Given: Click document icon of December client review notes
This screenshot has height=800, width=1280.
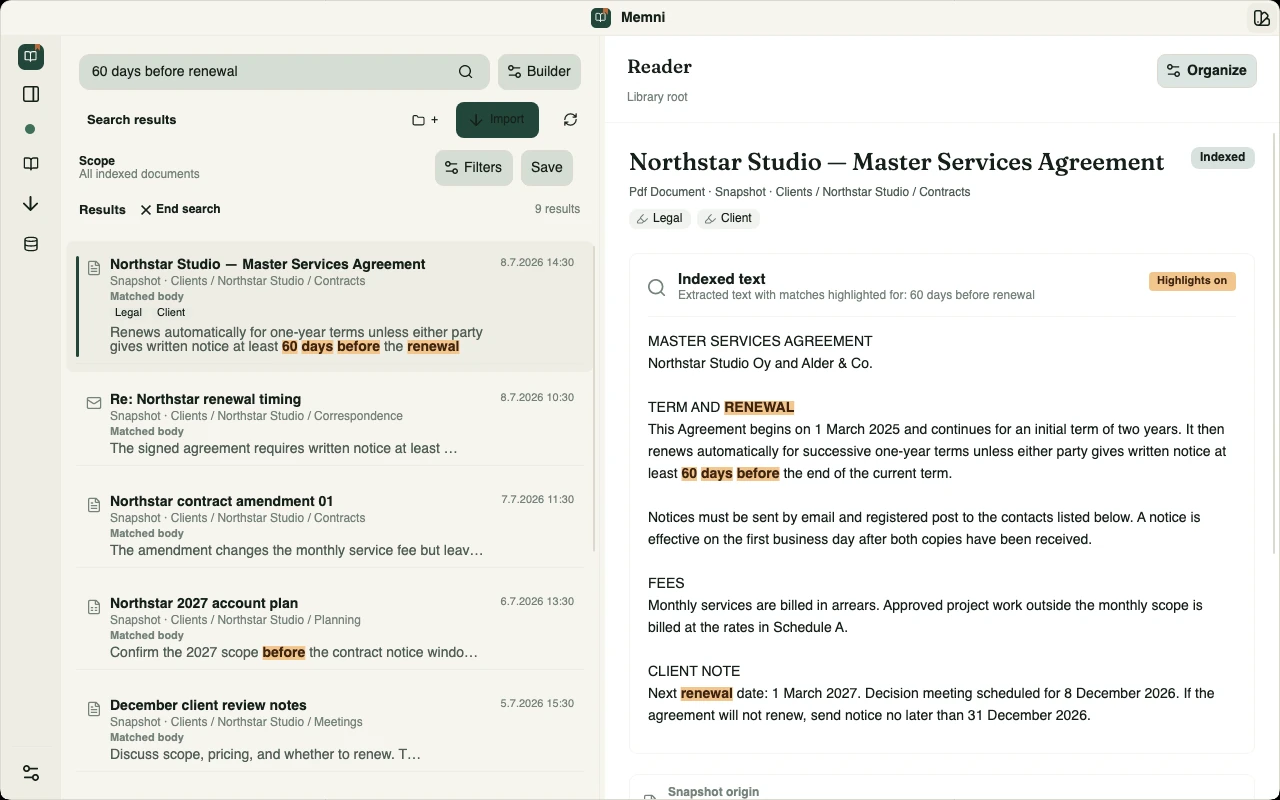Looking at the screenshot, I should click(x=94, y=709).
